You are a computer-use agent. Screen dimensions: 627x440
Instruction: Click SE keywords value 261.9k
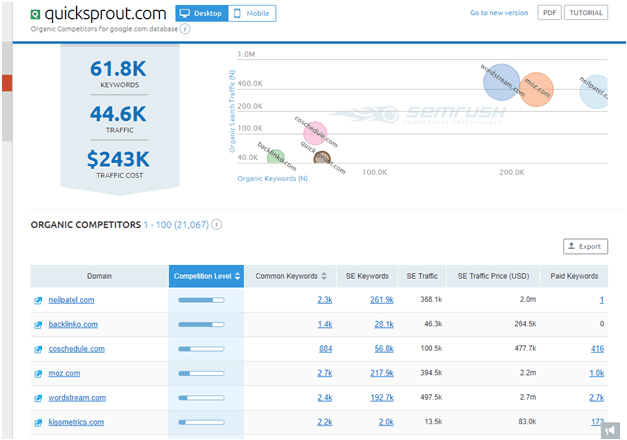tap(382, 300)
